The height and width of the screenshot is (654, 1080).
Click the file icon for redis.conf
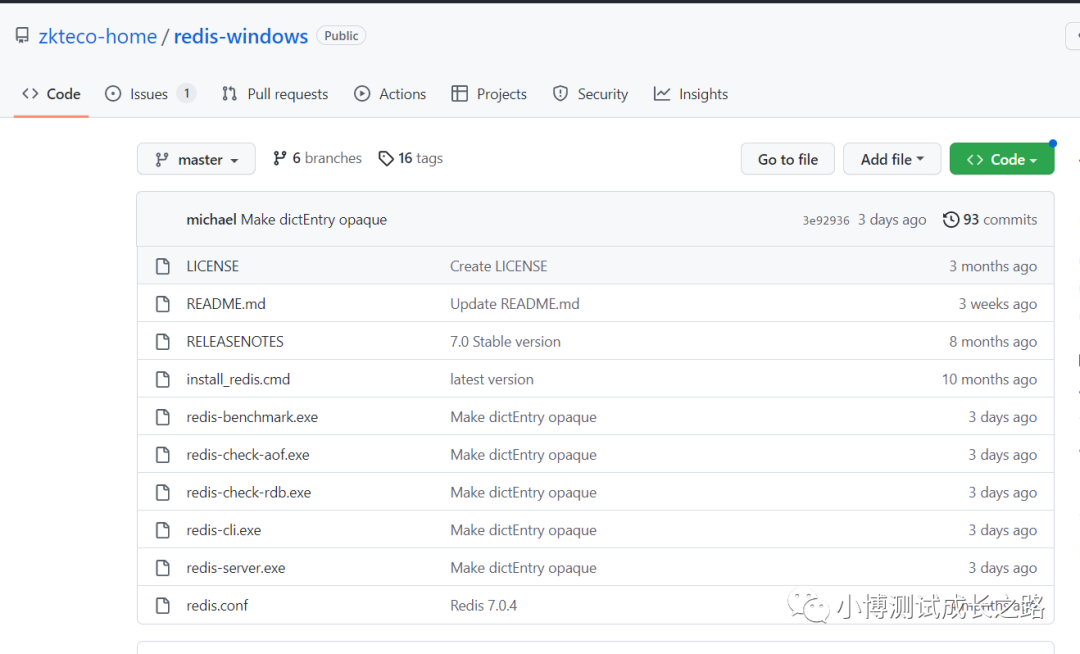click(163, 606)
